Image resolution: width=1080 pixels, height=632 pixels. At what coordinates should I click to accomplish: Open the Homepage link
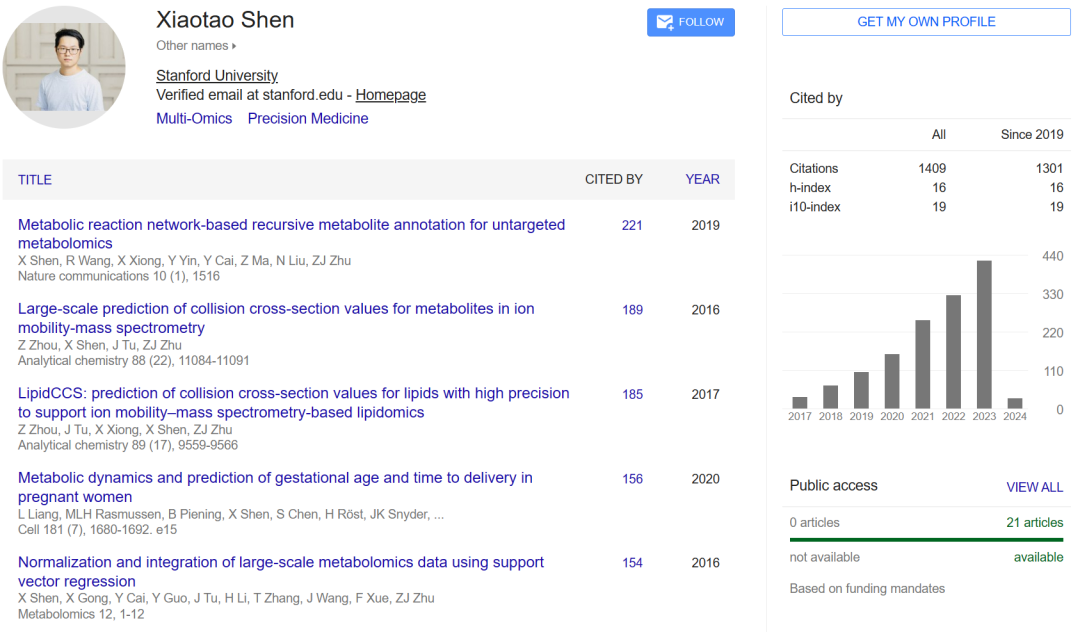[390, 95]
